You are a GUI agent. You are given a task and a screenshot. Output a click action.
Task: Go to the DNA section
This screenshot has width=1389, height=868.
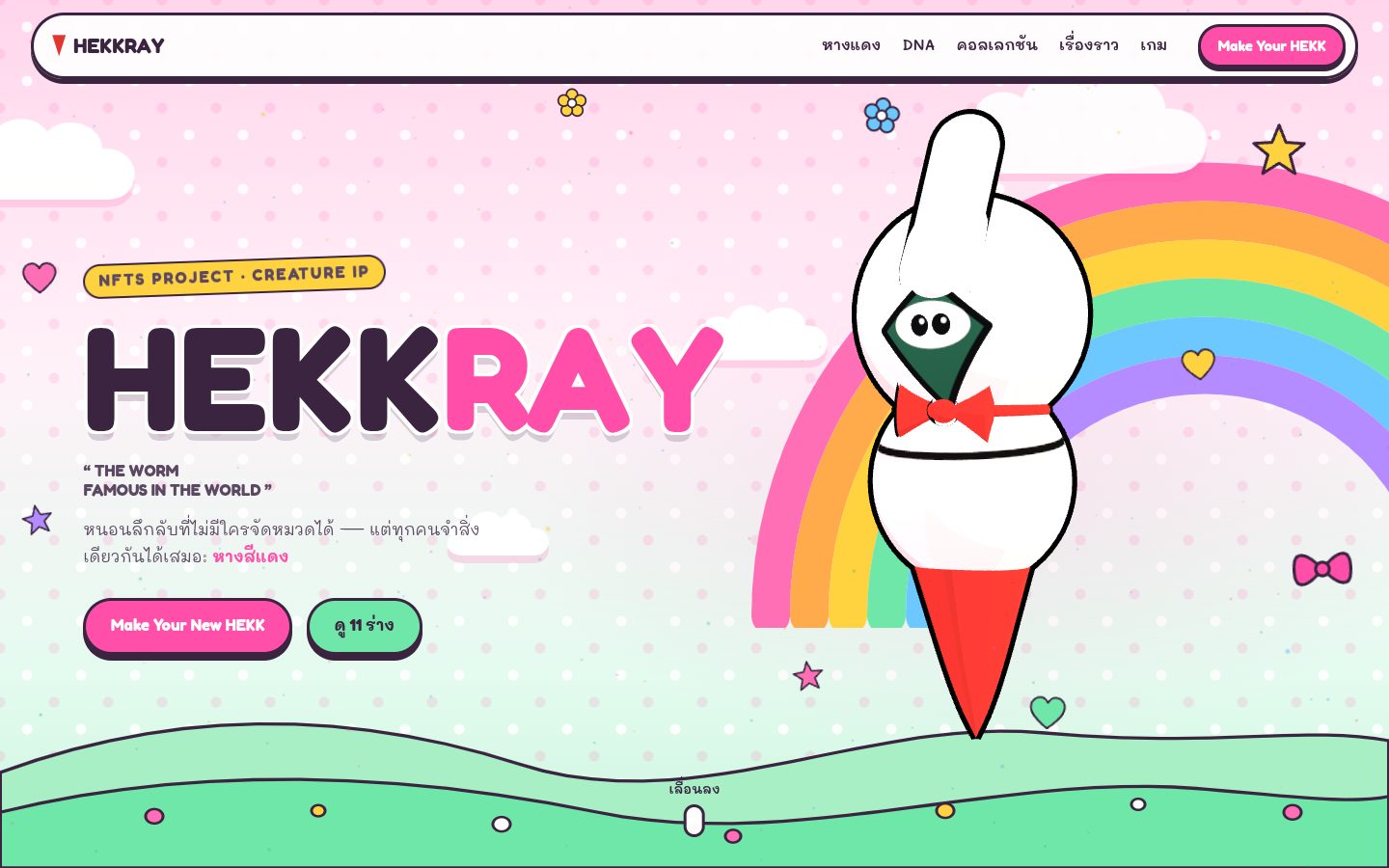tap(918, 45)
